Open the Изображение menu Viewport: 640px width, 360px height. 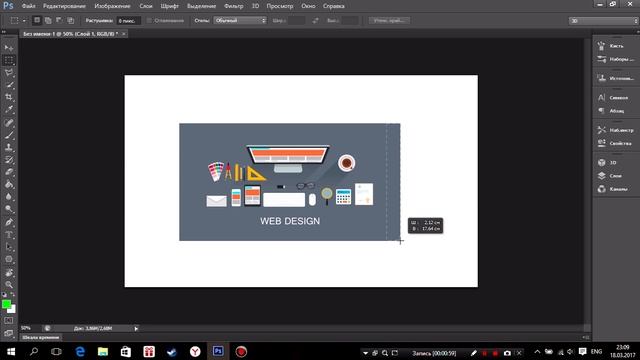click(112, 6)
